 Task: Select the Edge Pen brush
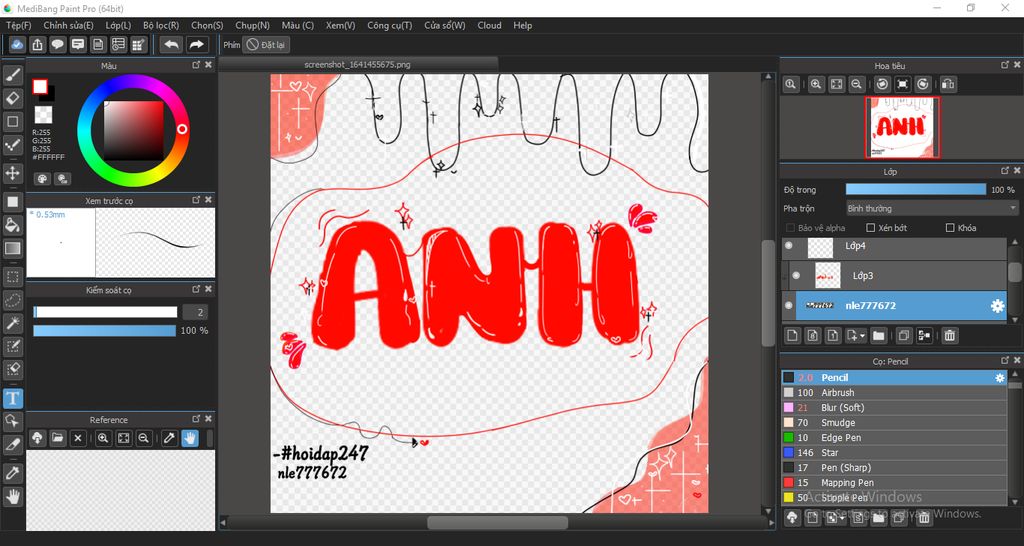[x=894, y=438]
